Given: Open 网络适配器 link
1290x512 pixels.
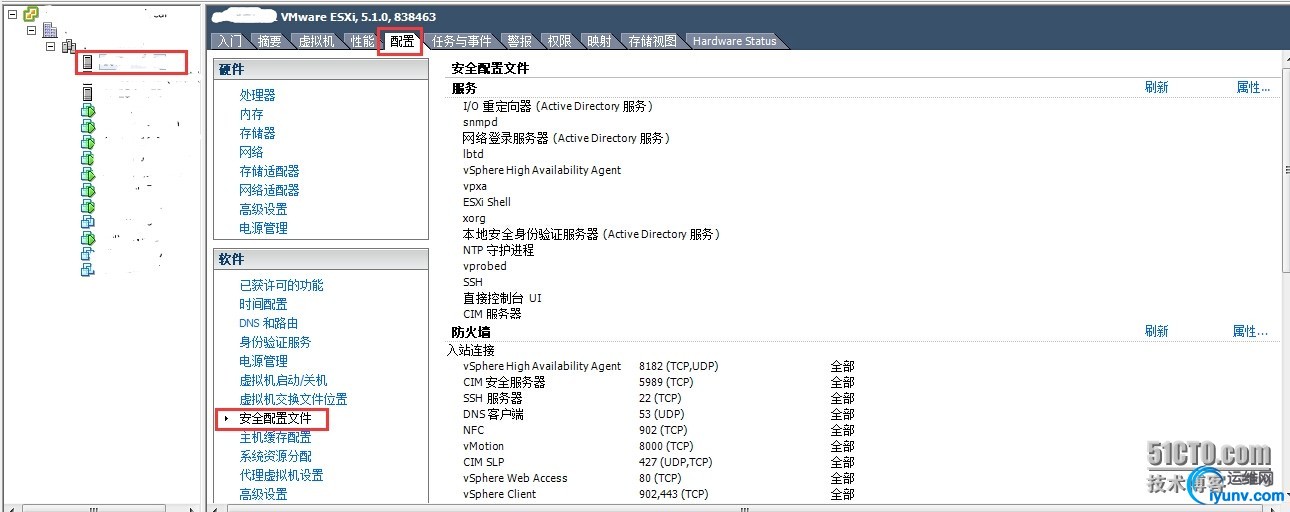Looking at the screenshot, I should coord(269,190).
